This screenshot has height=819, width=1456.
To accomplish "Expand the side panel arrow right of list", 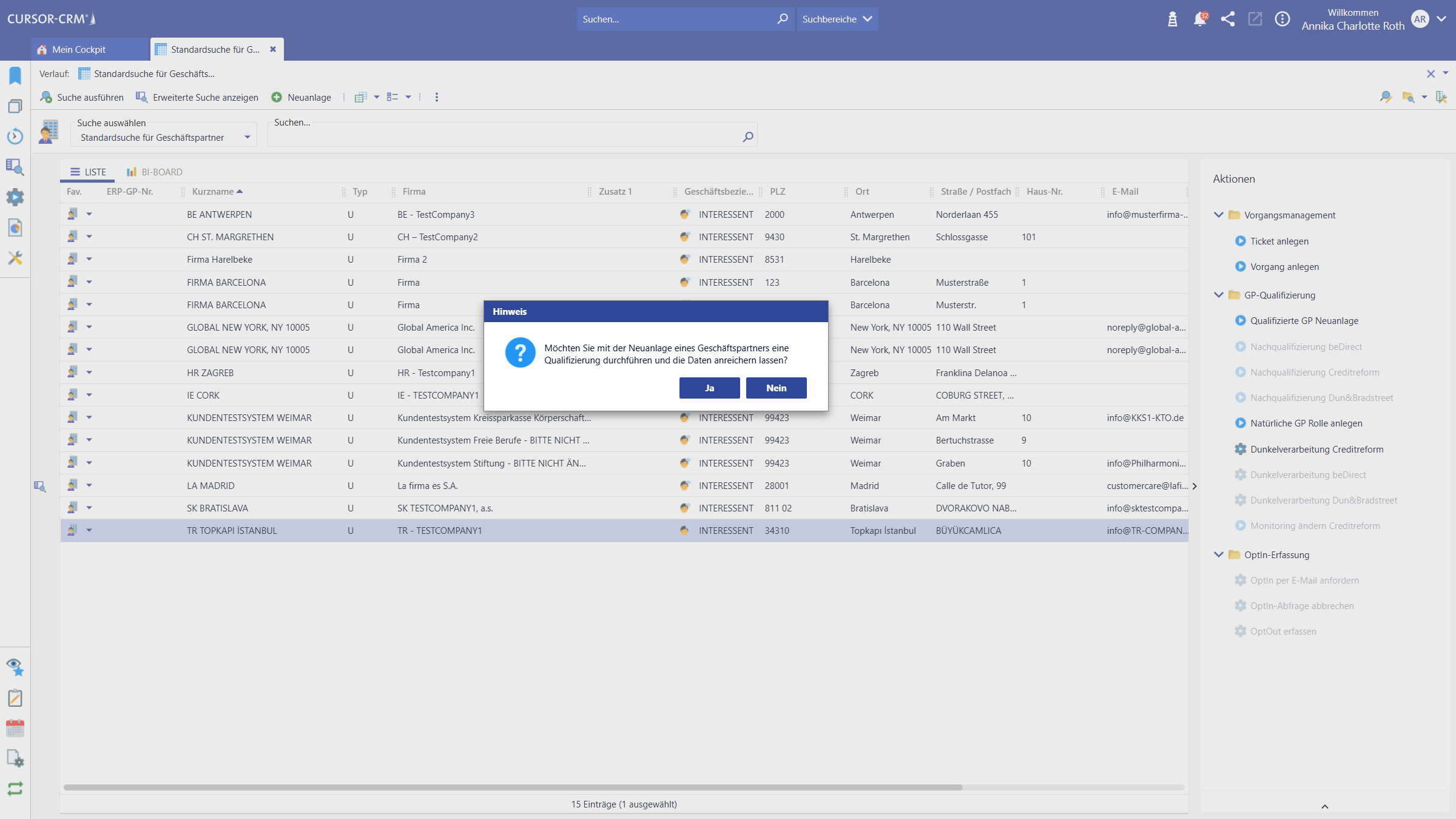I will (x=1195, y=486).
